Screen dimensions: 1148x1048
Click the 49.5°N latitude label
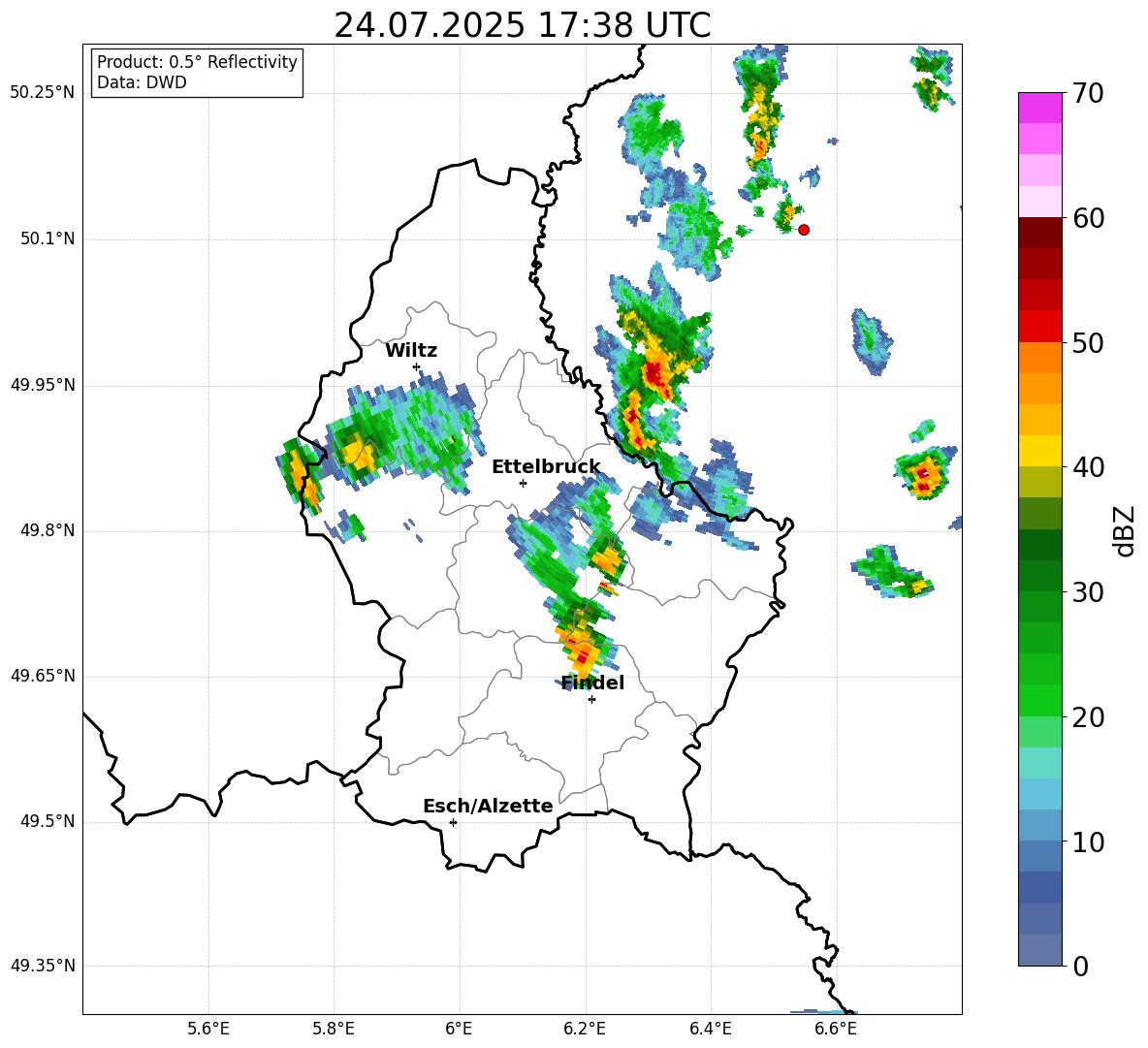coord(48,821)
